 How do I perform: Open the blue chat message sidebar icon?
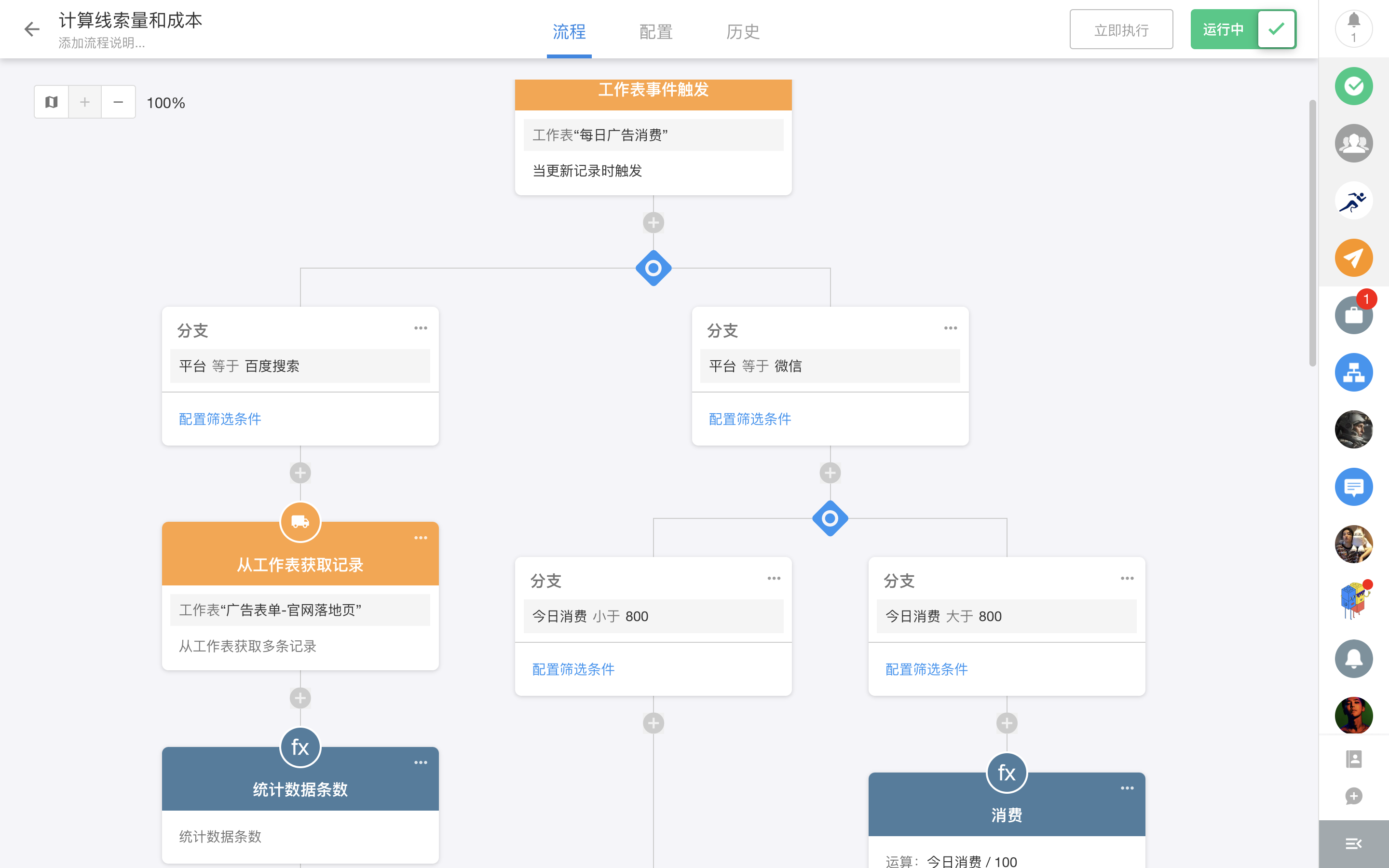pos(1353,487)
